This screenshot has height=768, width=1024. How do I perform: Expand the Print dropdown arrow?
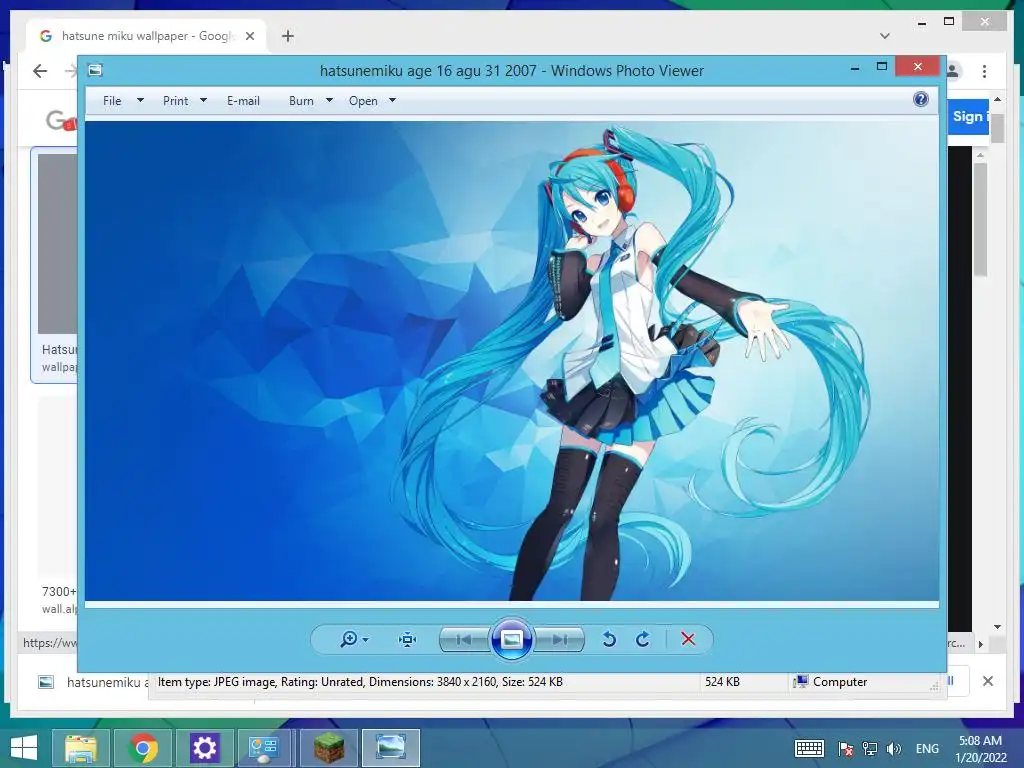203,101
